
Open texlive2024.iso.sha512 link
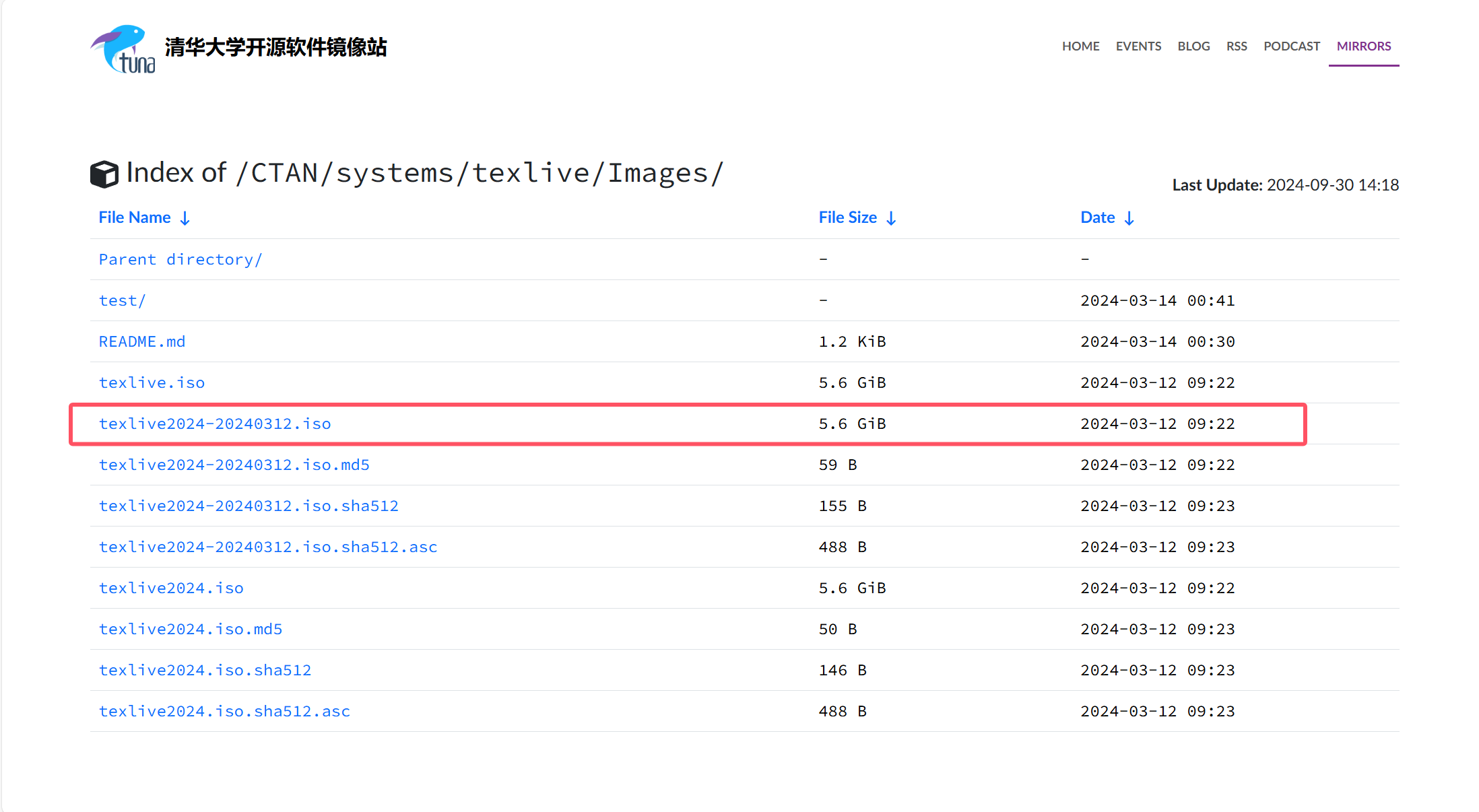205,670
